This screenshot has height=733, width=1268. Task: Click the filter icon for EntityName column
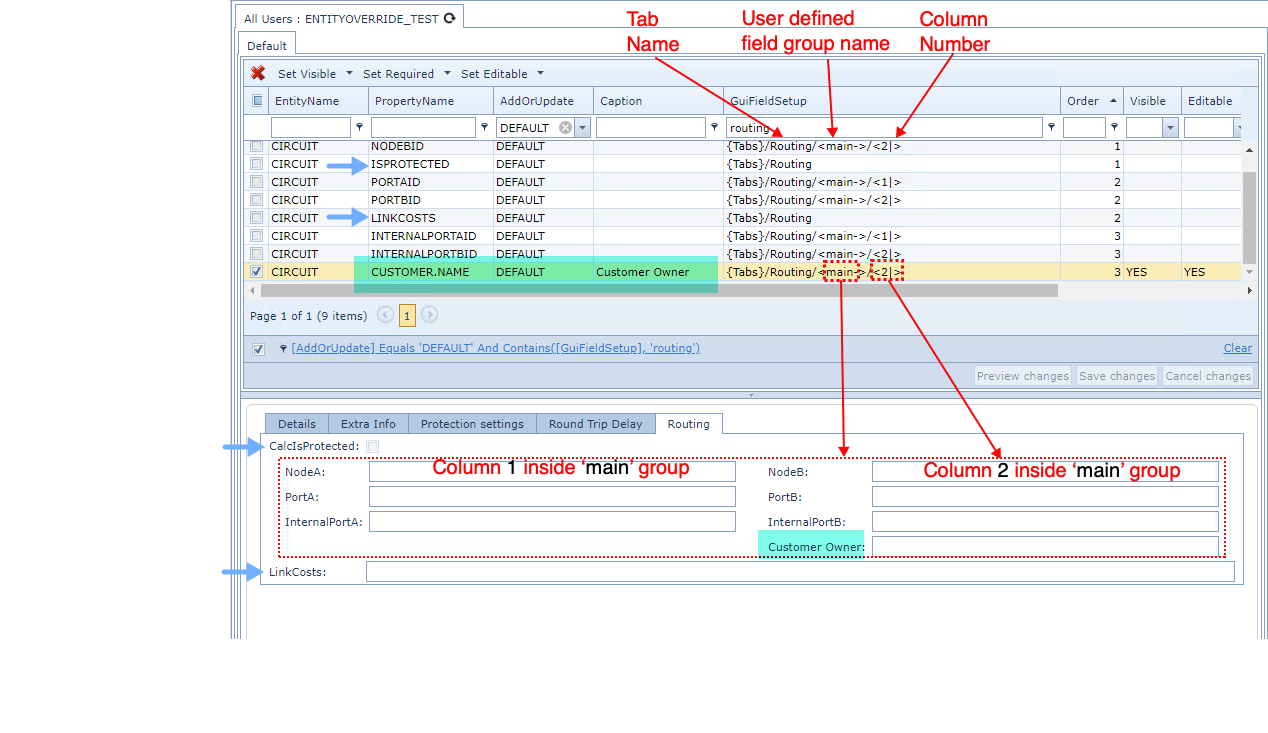[360, 128]
